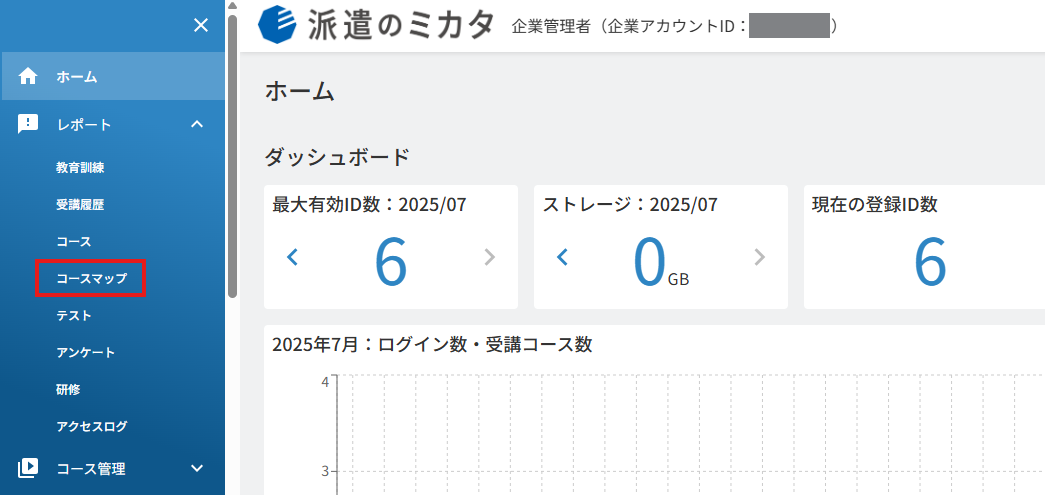Click the 最大有効ID数：2025/07 heading
Viewport: 1045px width, 495px height.
[369, 205]
